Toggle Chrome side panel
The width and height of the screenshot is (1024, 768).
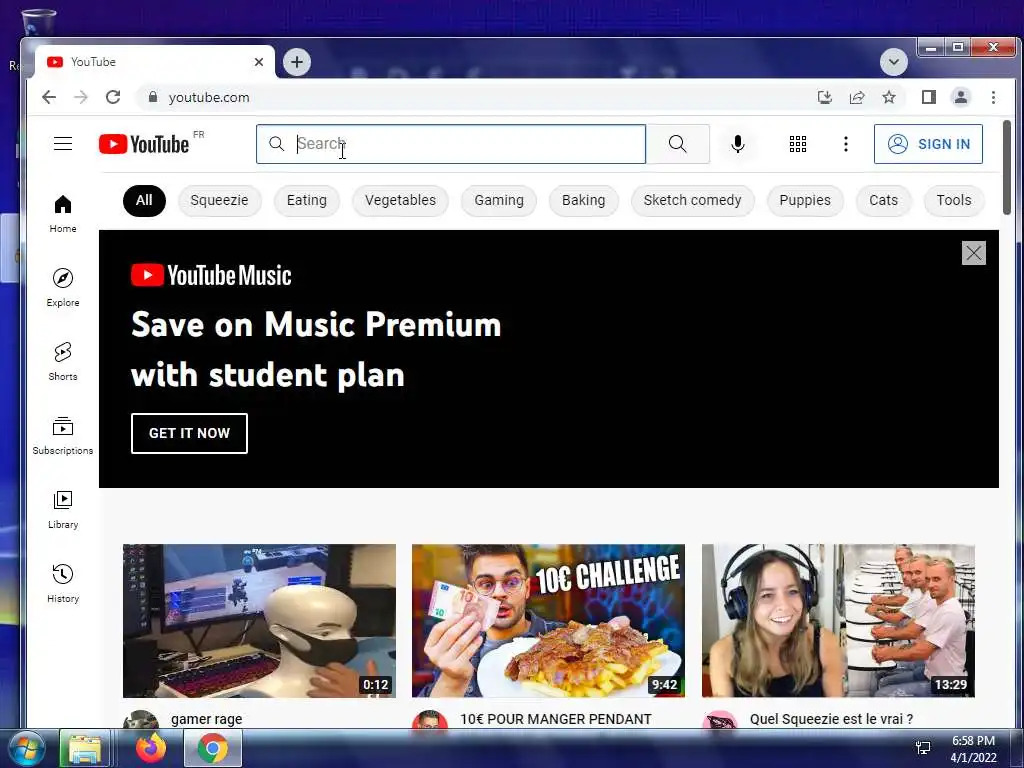tap(929, 97)
